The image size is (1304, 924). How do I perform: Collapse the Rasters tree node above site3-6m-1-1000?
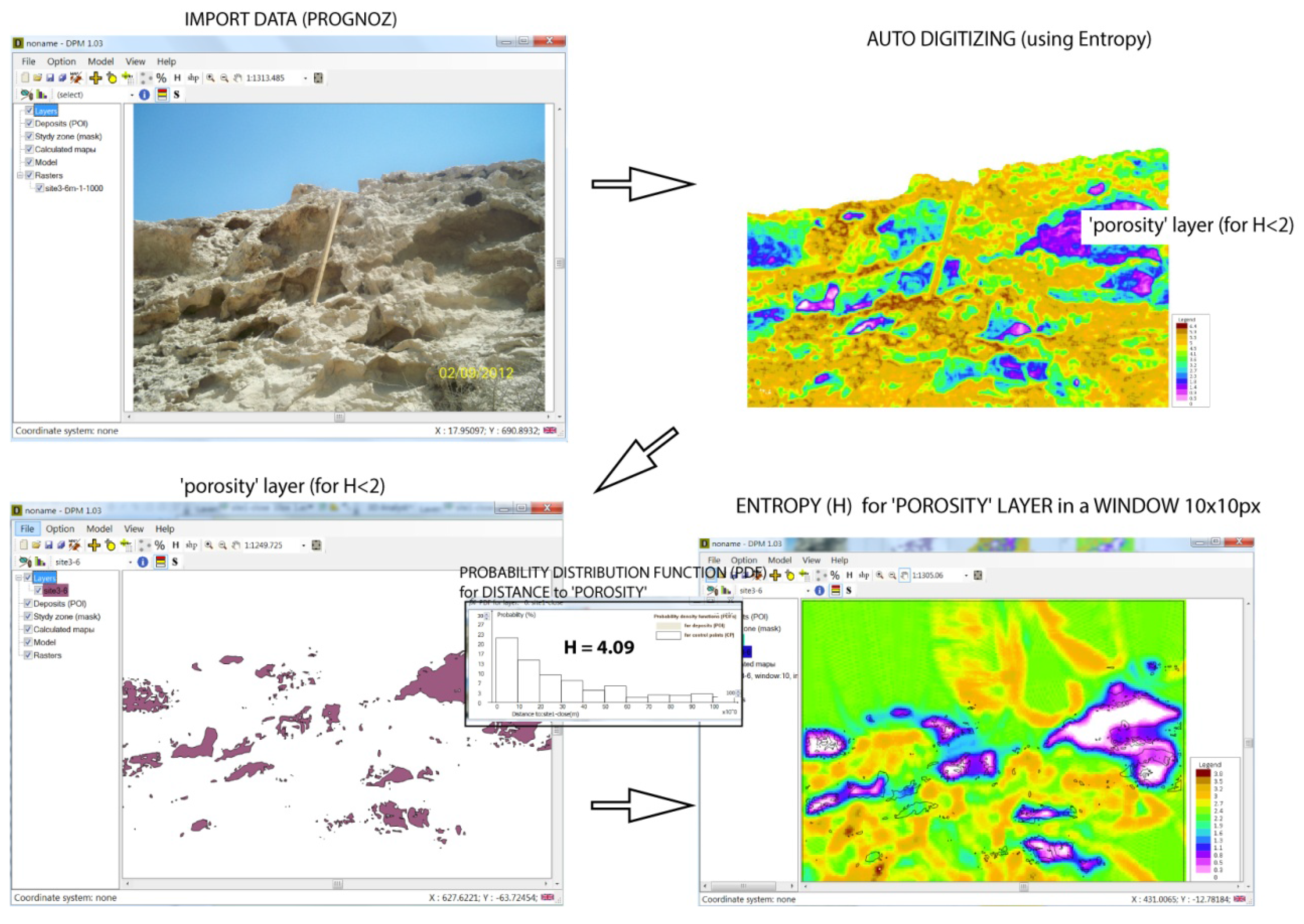[x=20, y=175]
